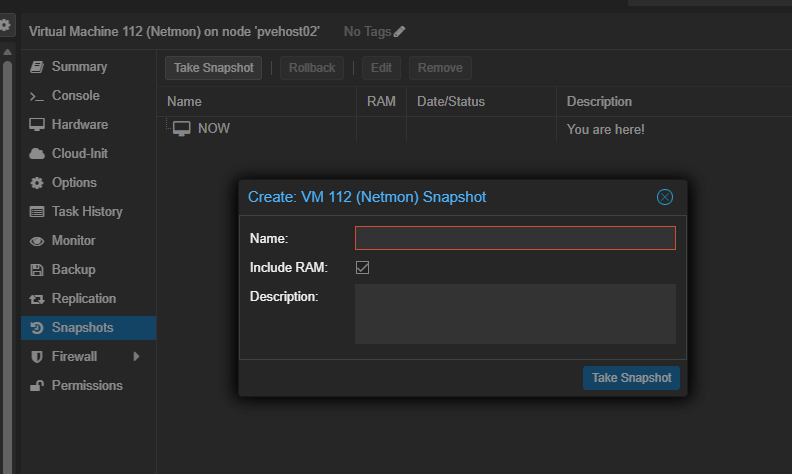The height and width of the screenshot is (474, 792).
Task: Focus the snapshot Name input field
Action: [x=515, y=238]
